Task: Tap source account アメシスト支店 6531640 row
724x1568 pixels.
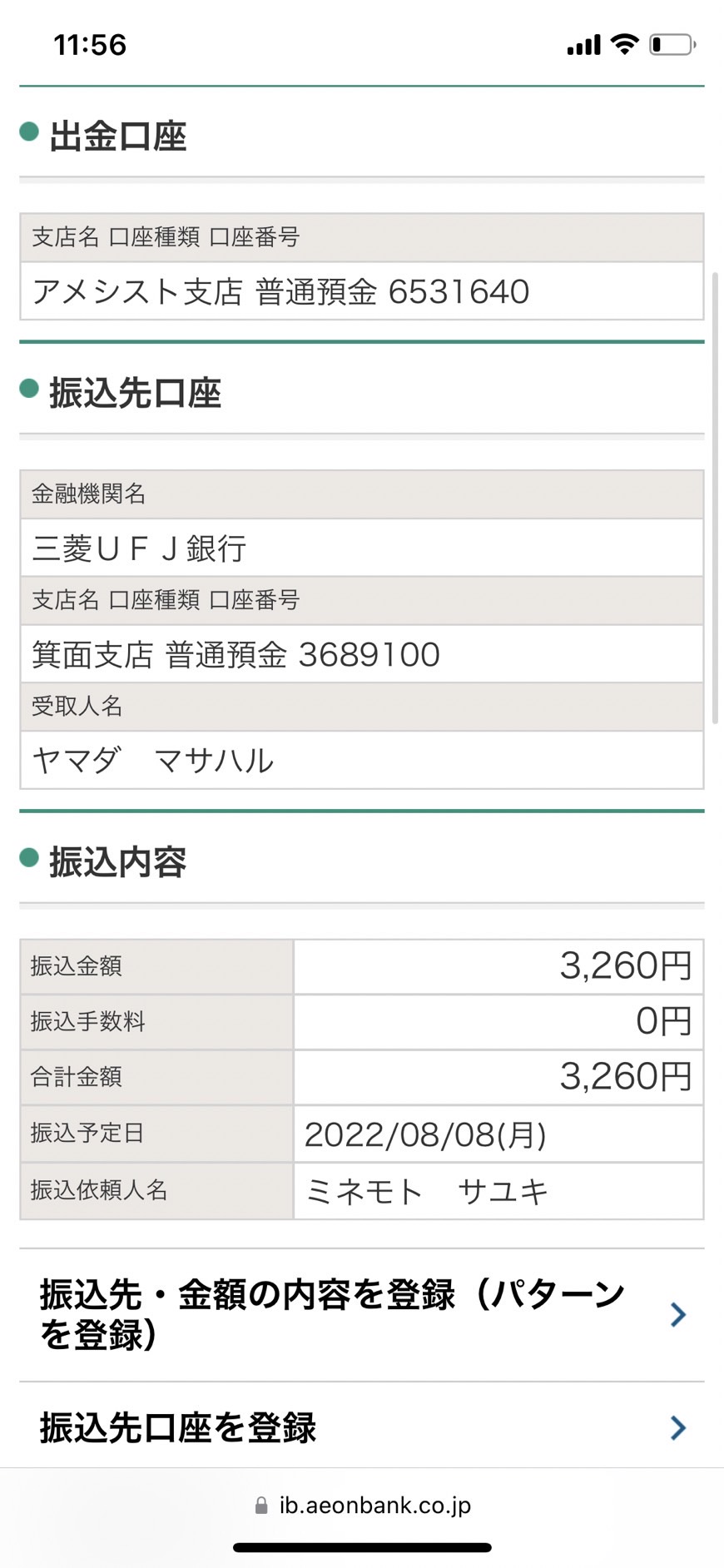Action: [362, 291]
